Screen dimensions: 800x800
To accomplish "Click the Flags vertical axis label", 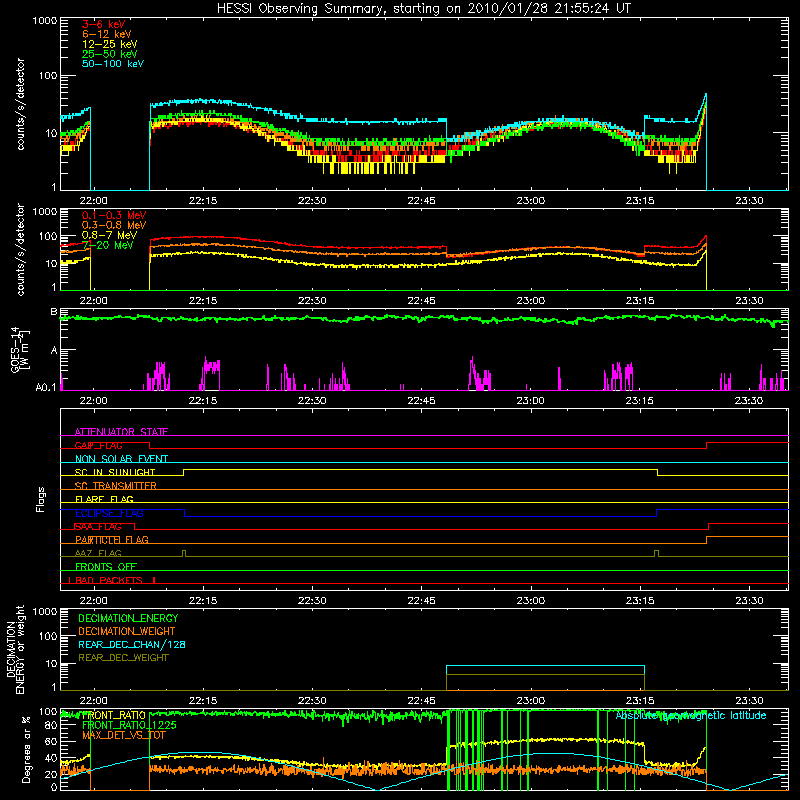I will tap(41, 499).
